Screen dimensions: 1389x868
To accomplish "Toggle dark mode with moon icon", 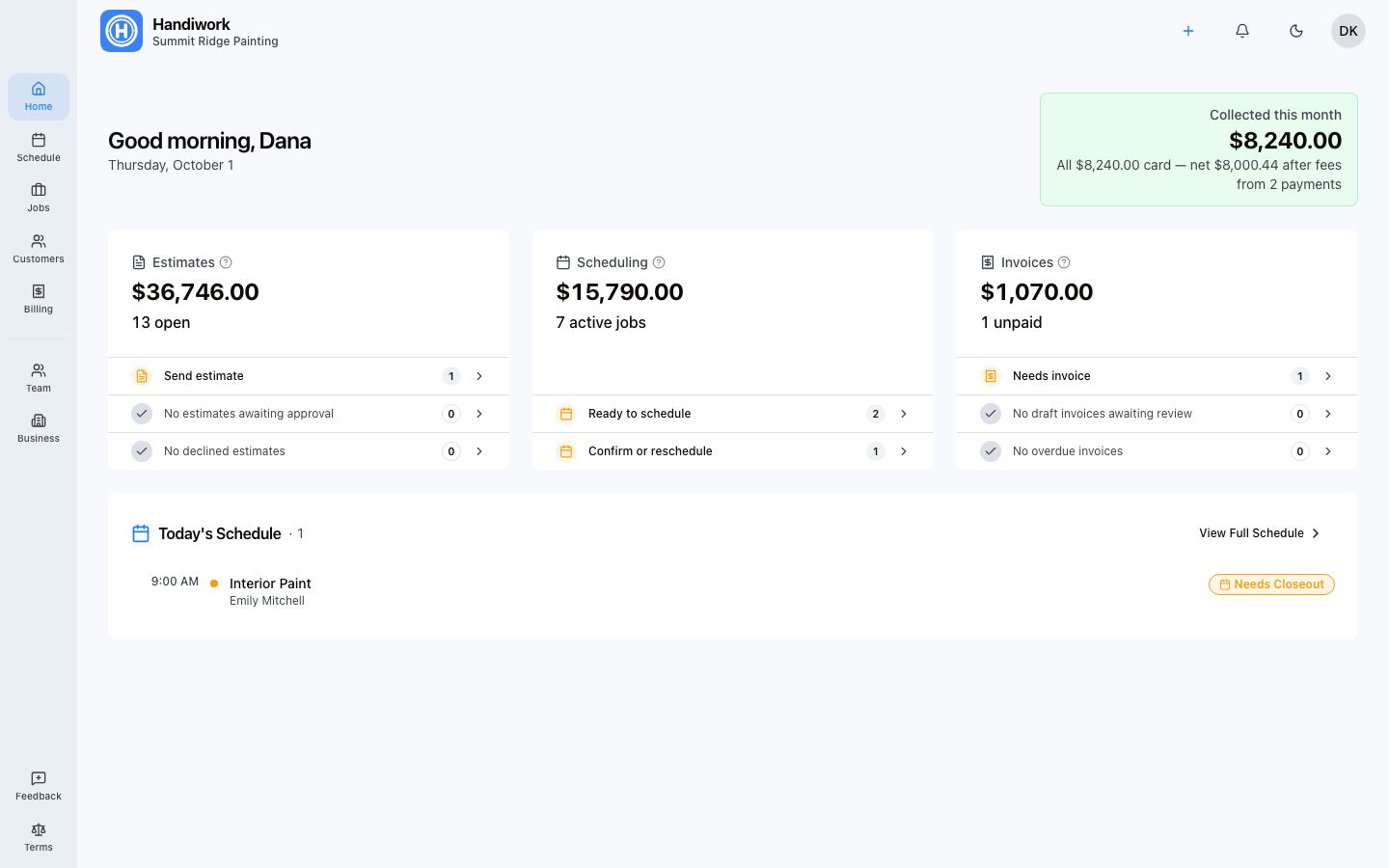I will [1296, 31].
